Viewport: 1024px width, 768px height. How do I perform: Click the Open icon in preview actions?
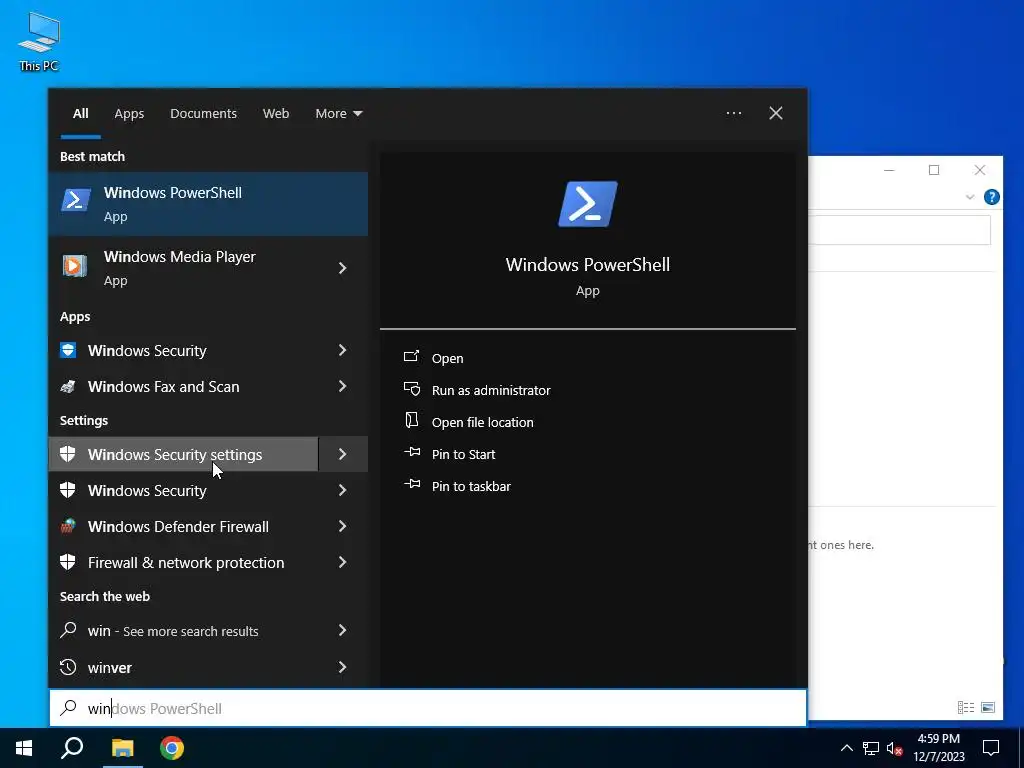tap(411, 357)
